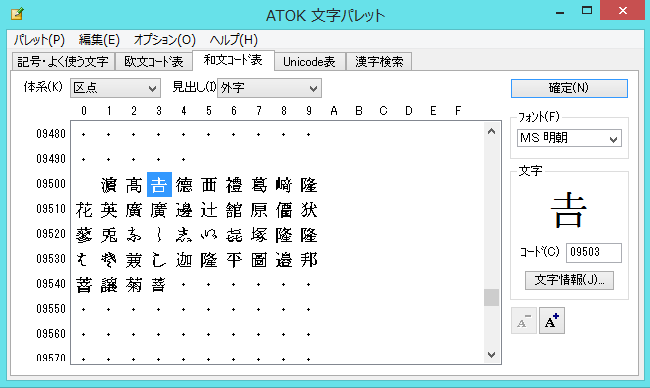Select the 隆 character in row 09530
This screenshot has height=388, width=650.
click(x=209, y=260)
